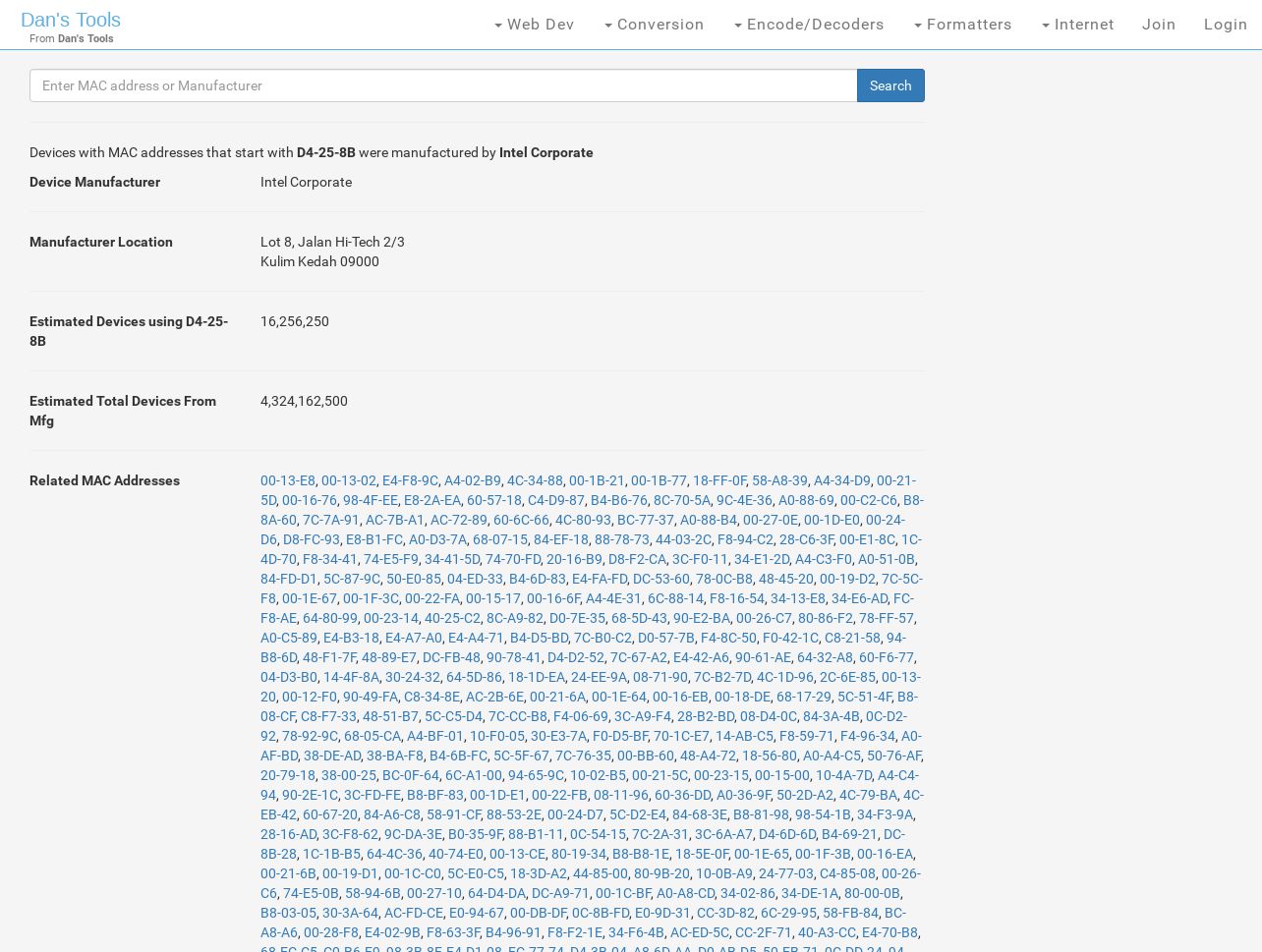Screen dimensions: 1262x952
Task: Open related MAC address 00-13-02
Action: coord(349,480)
